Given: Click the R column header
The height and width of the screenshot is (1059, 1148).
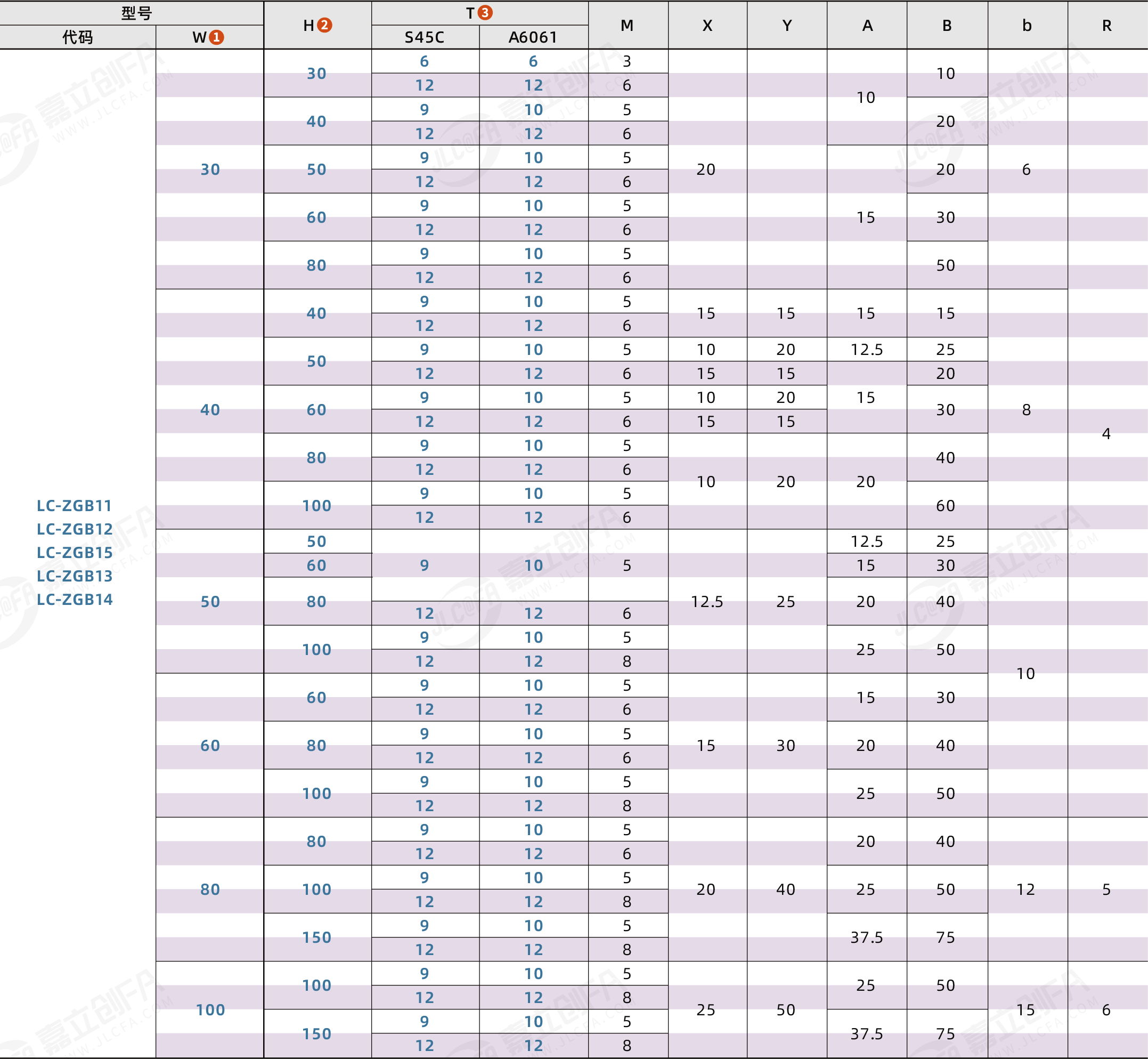Looking at the screenshot, I should [x=1107, y=25].
